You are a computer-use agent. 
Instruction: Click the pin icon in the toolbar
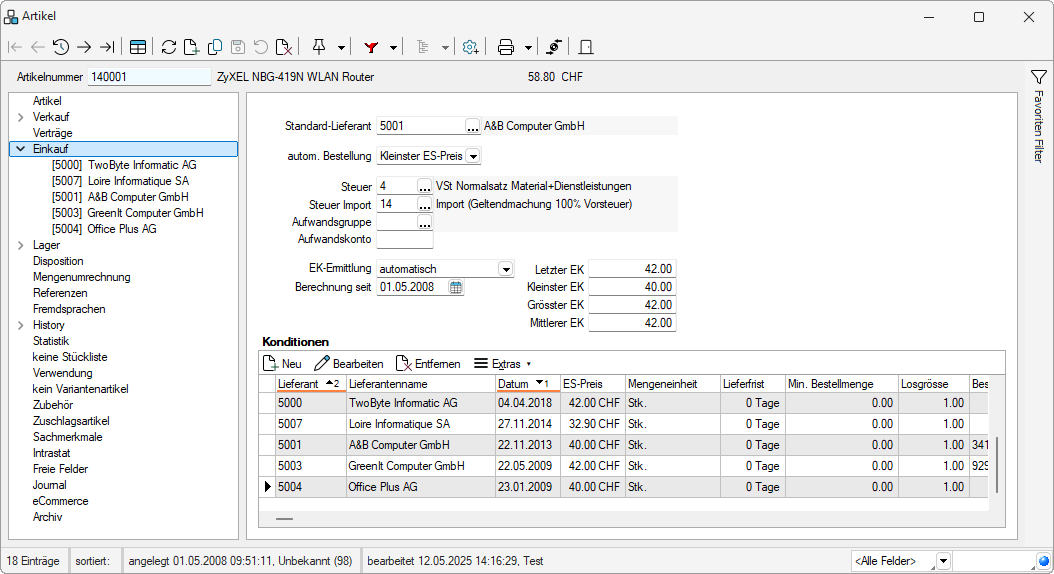[319, 47]
